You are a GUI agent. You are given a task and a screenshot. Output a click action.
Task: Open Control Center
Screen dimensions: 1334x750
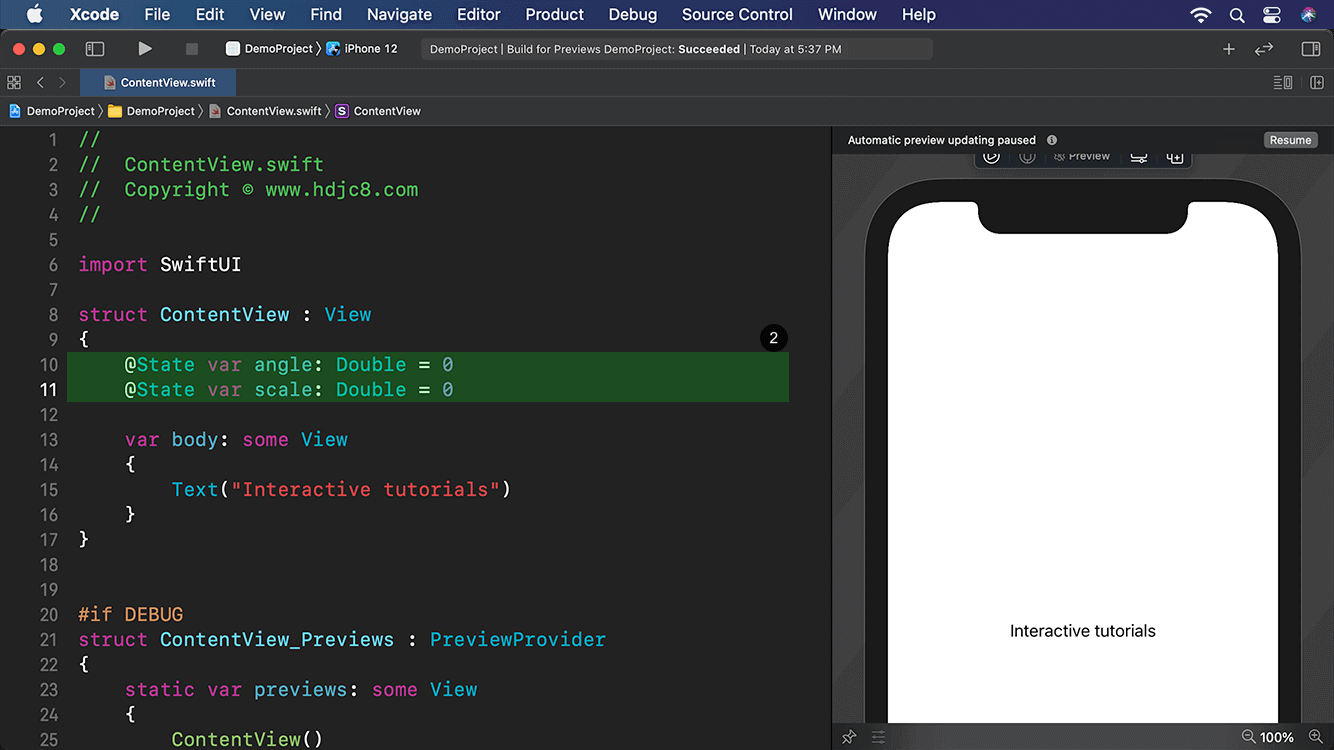click(1272, 14)
